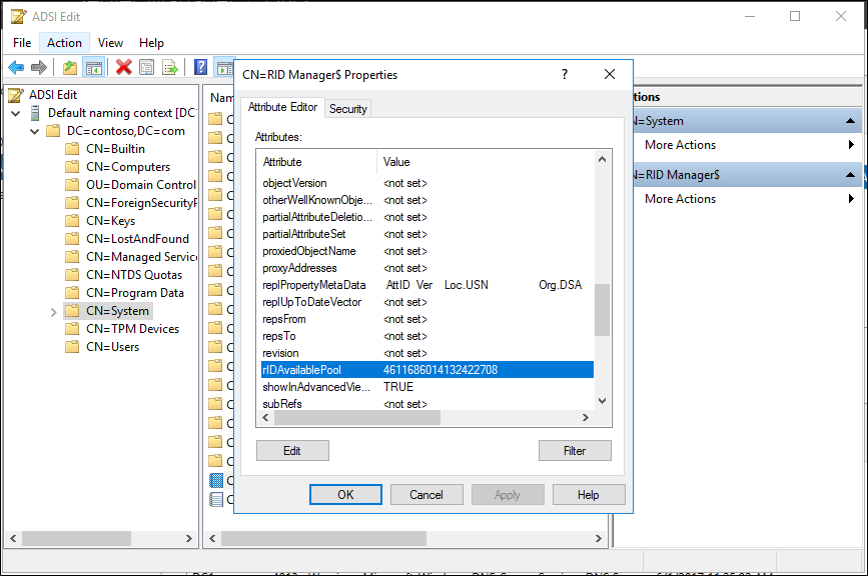
Task: Close the RID Manager$ Properties dialog
Action: point(609,74)
